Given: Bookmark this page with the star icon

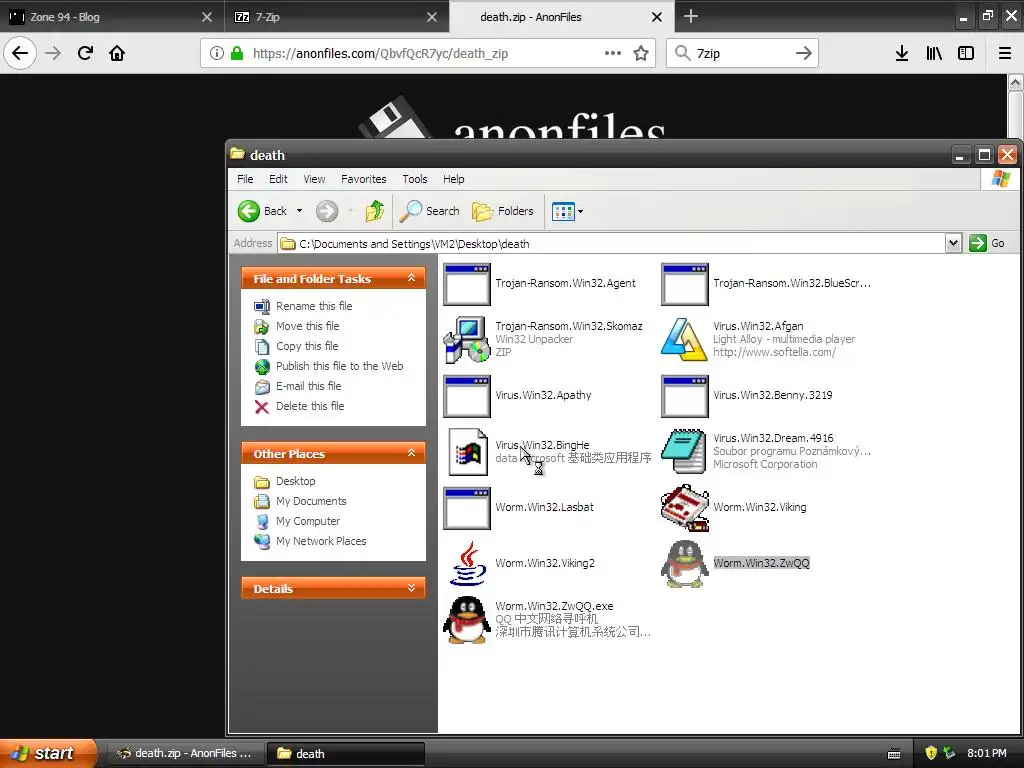Looking at the screenshot, I should (x=641, y=53).
